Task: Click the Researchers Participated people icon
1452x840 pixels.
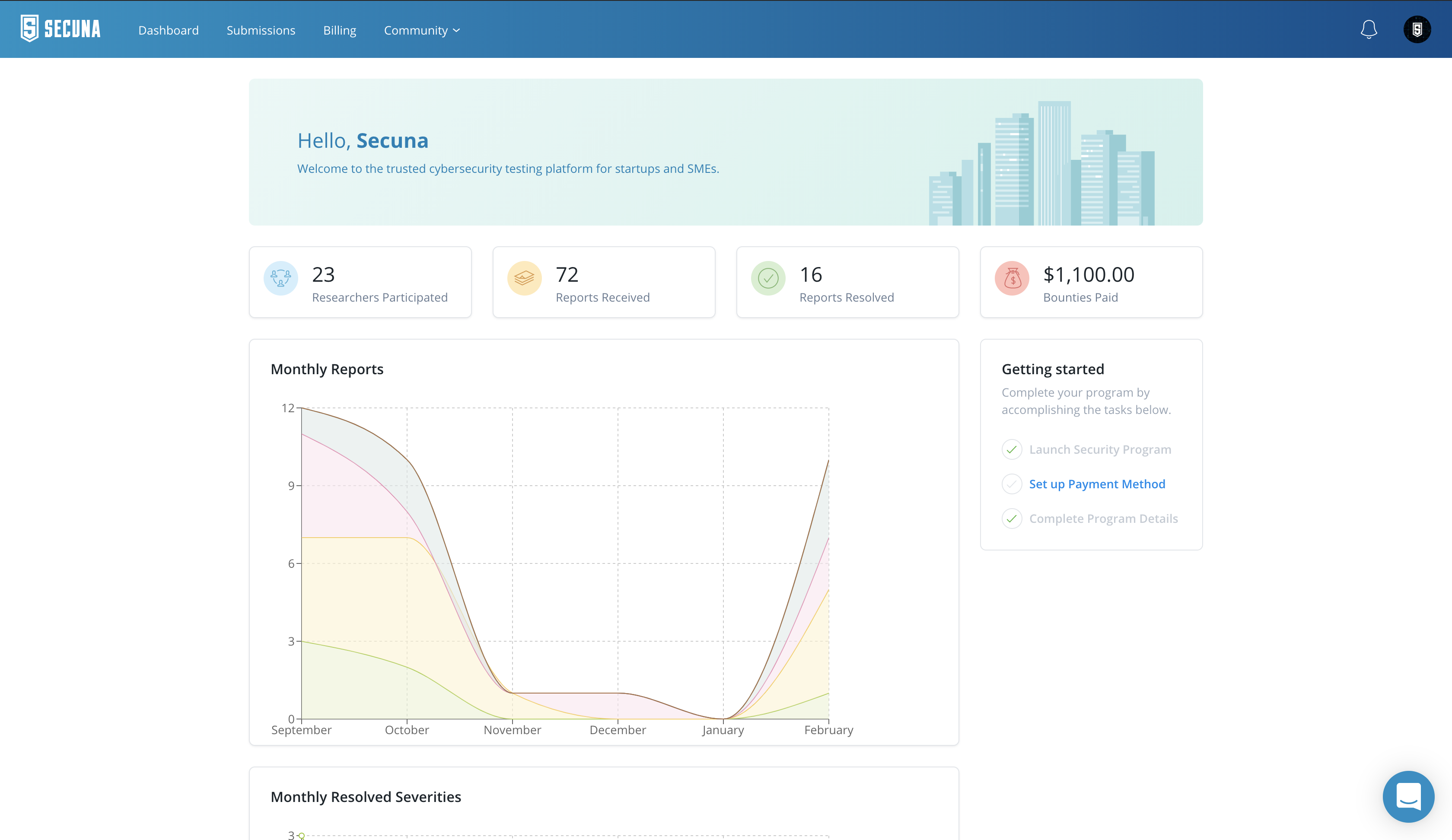Action: point(280,279)
